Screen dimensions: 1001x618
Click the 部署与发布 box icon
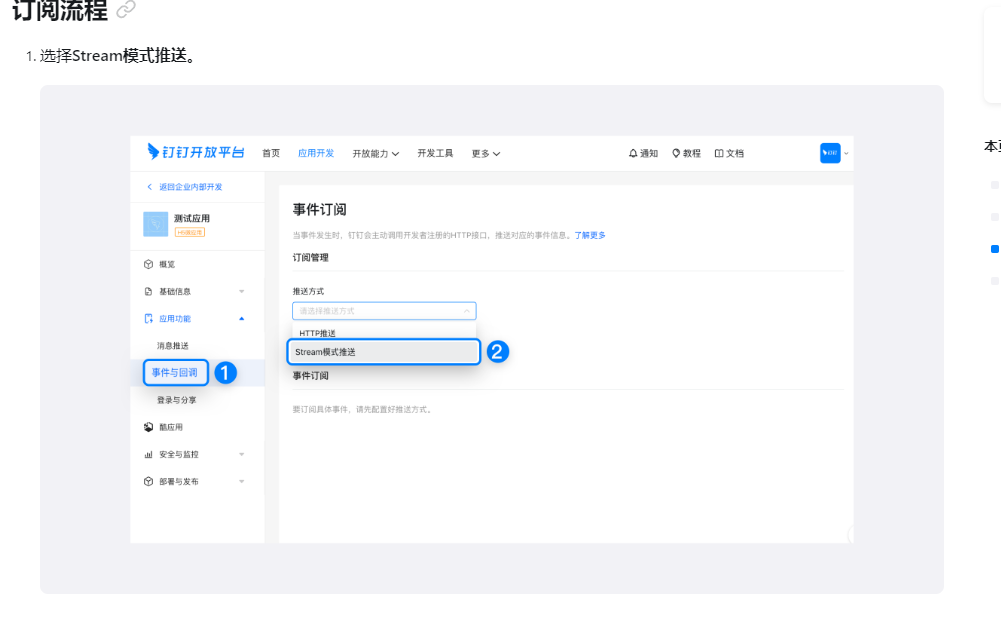click(149, 481)
